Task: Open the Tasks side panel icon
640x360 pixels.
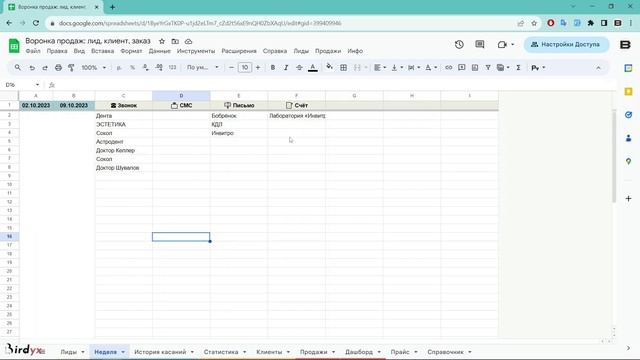Action: [x=629, y=115]
